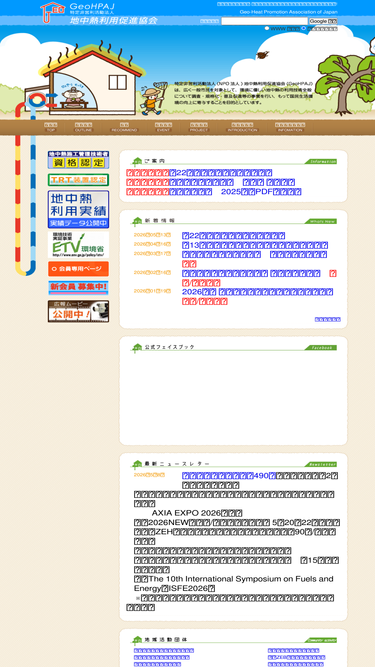
Task: Click the house icon beside 最新ニュースレター heading
Action: point(137,464)
